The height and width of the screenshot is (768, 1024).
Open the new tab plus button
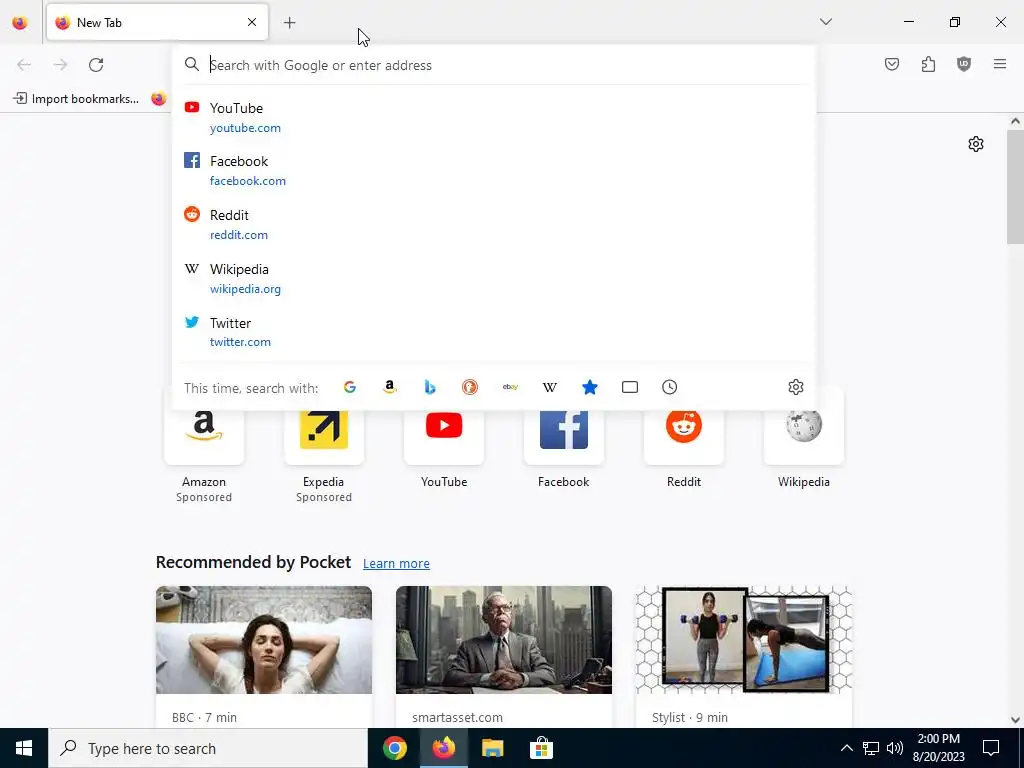pyautogui.click(x=289, y=23)
